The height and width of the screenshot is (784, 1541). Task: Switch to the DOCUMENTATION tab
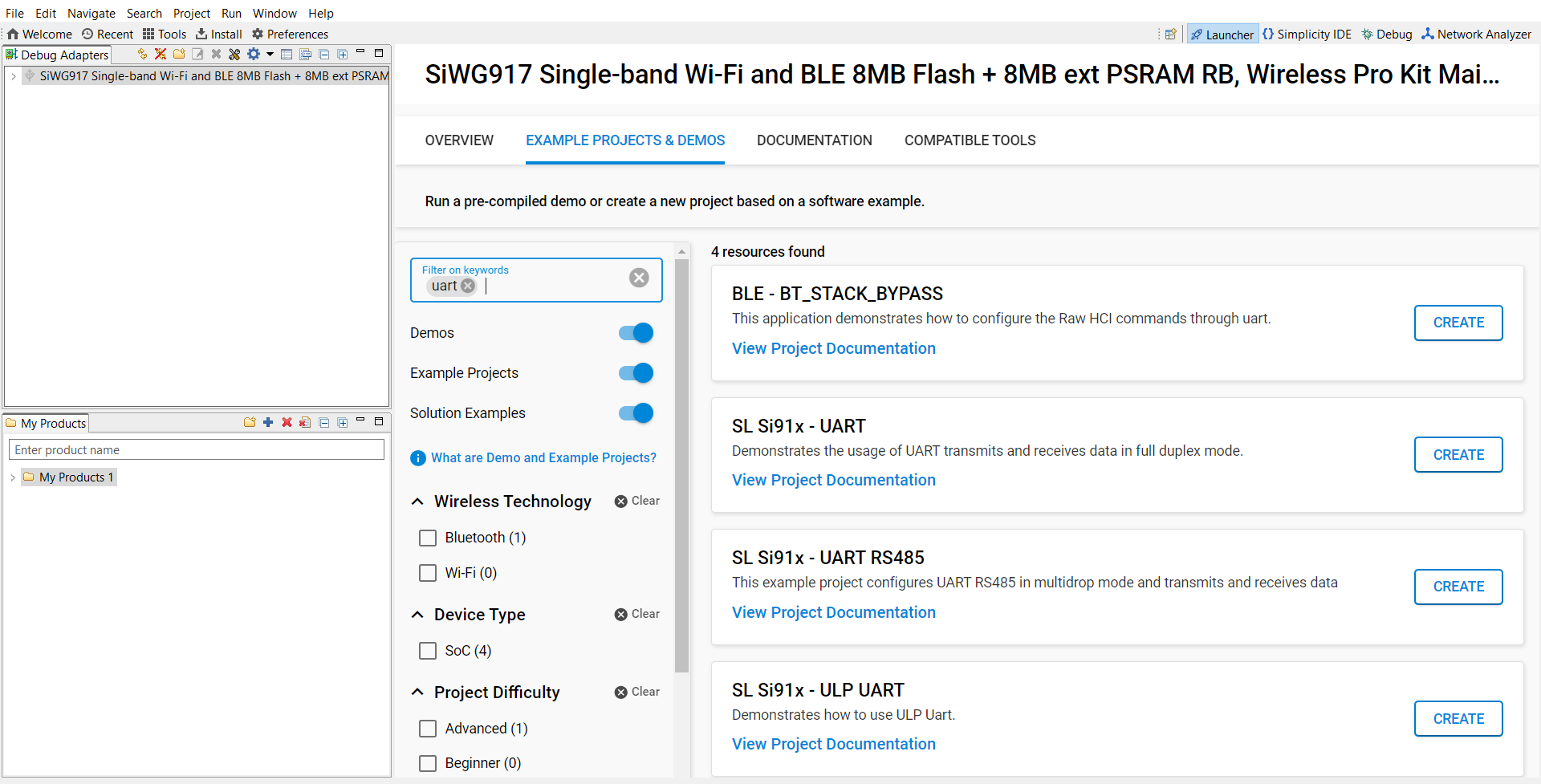click(x=814, y=140)
